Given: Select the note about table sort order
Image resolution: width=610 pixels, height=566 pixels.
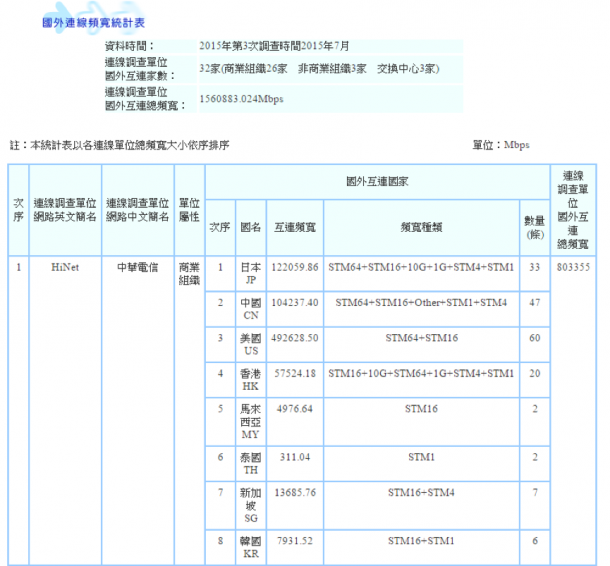Looking at the screenshot, I should 119,145.
